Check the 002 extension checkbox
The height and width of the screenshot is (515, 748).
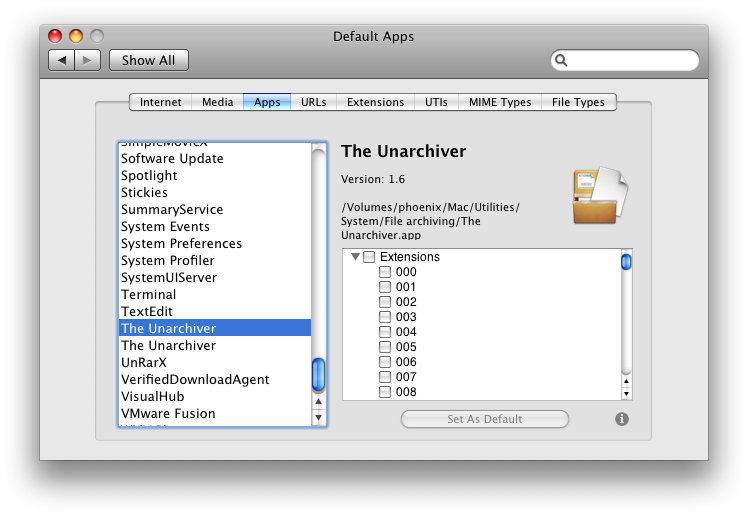pos(384,302)
